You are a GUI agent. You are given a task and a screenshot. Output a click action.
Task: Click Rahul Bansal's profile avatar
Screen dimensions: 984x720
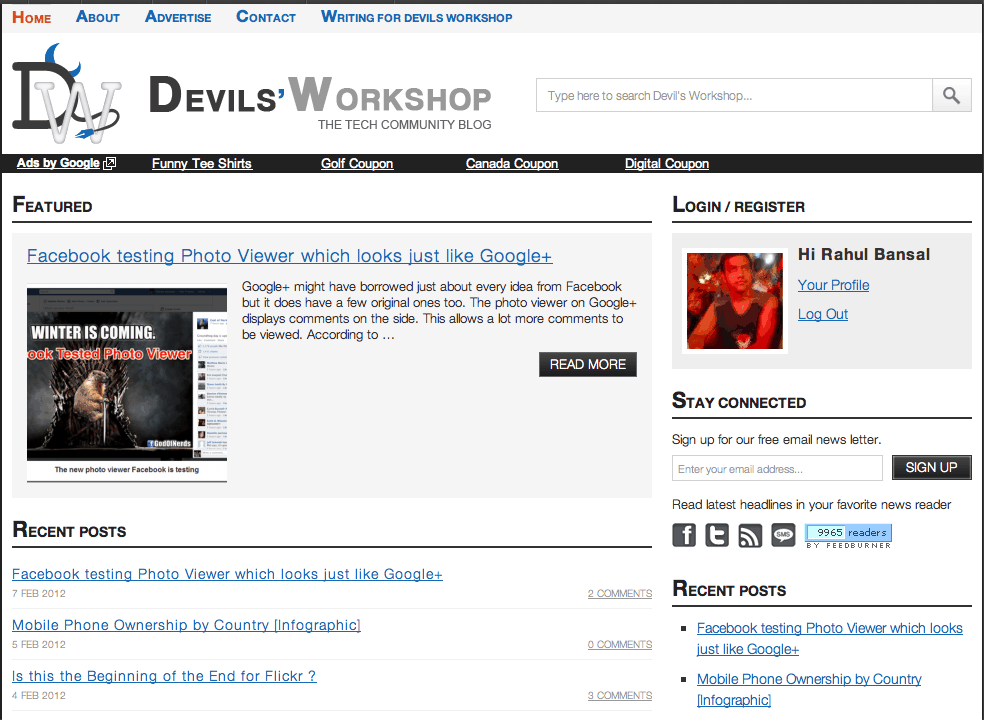click(735, 301)
